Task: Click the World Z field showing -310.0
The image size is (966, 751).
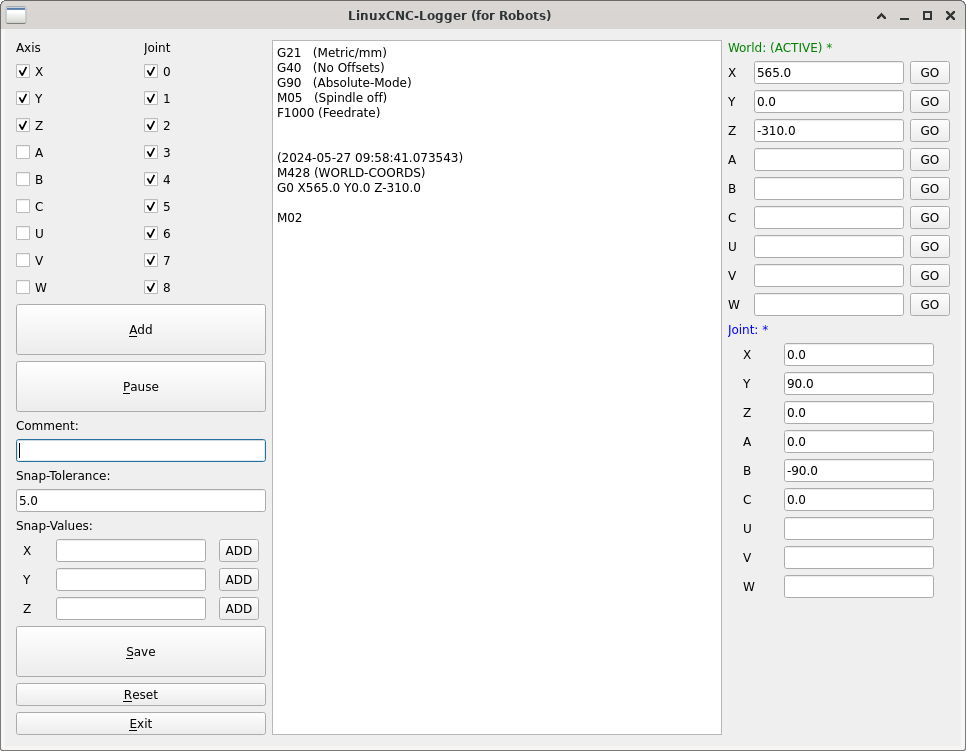Action: (829, 131)
